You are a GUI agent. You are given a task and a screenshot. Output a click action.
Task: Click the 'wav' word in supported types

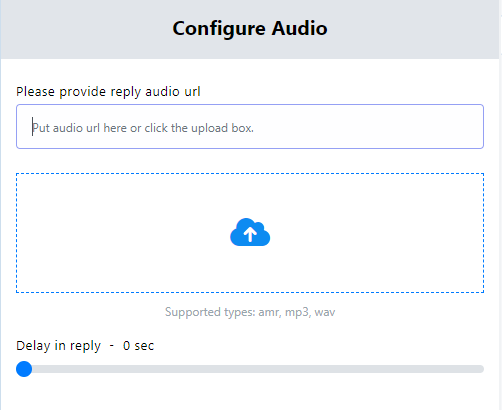point(325,313)
